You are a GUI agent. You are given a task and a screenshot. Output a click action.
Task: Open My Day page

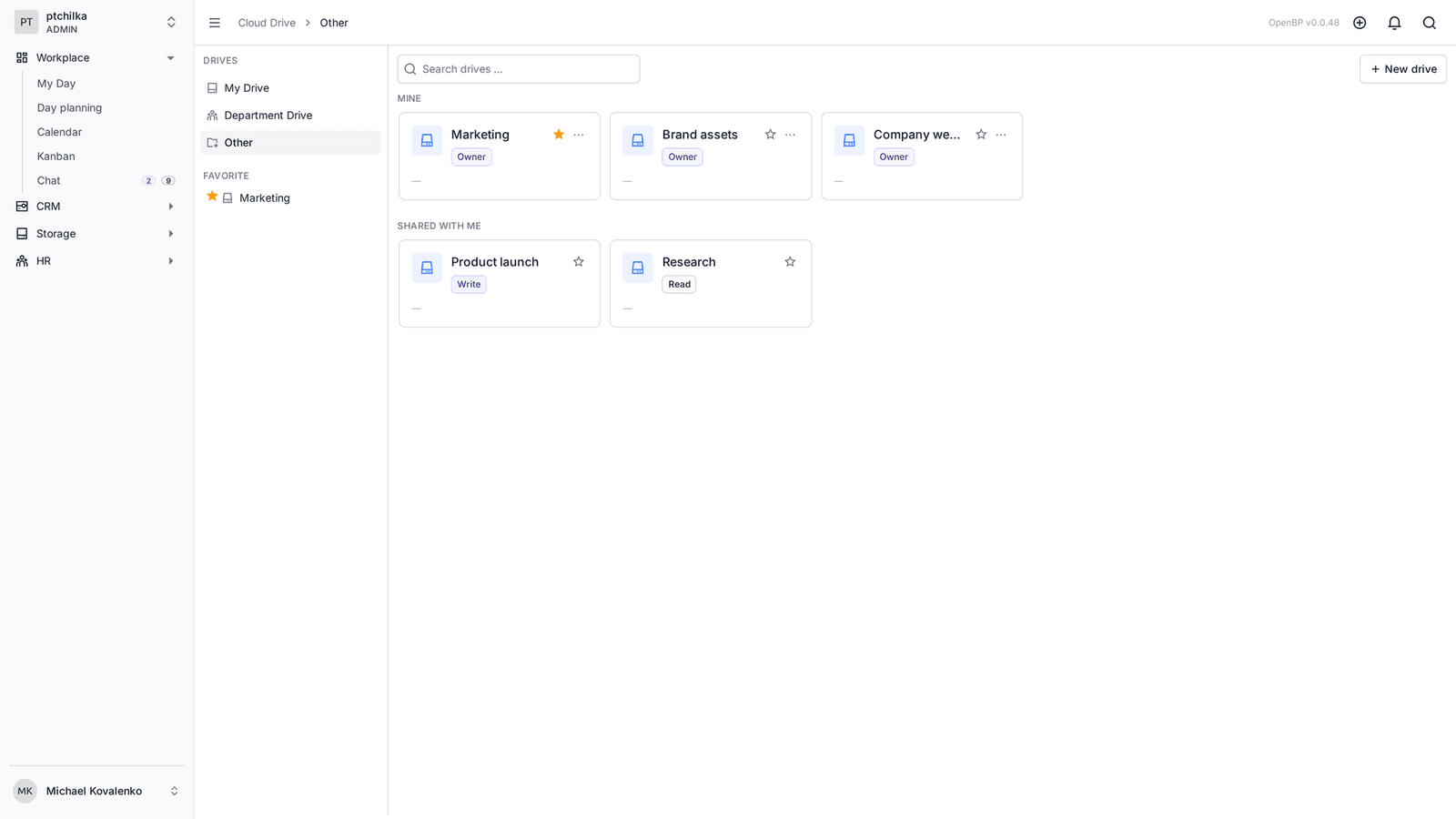(x=56, y=84)
